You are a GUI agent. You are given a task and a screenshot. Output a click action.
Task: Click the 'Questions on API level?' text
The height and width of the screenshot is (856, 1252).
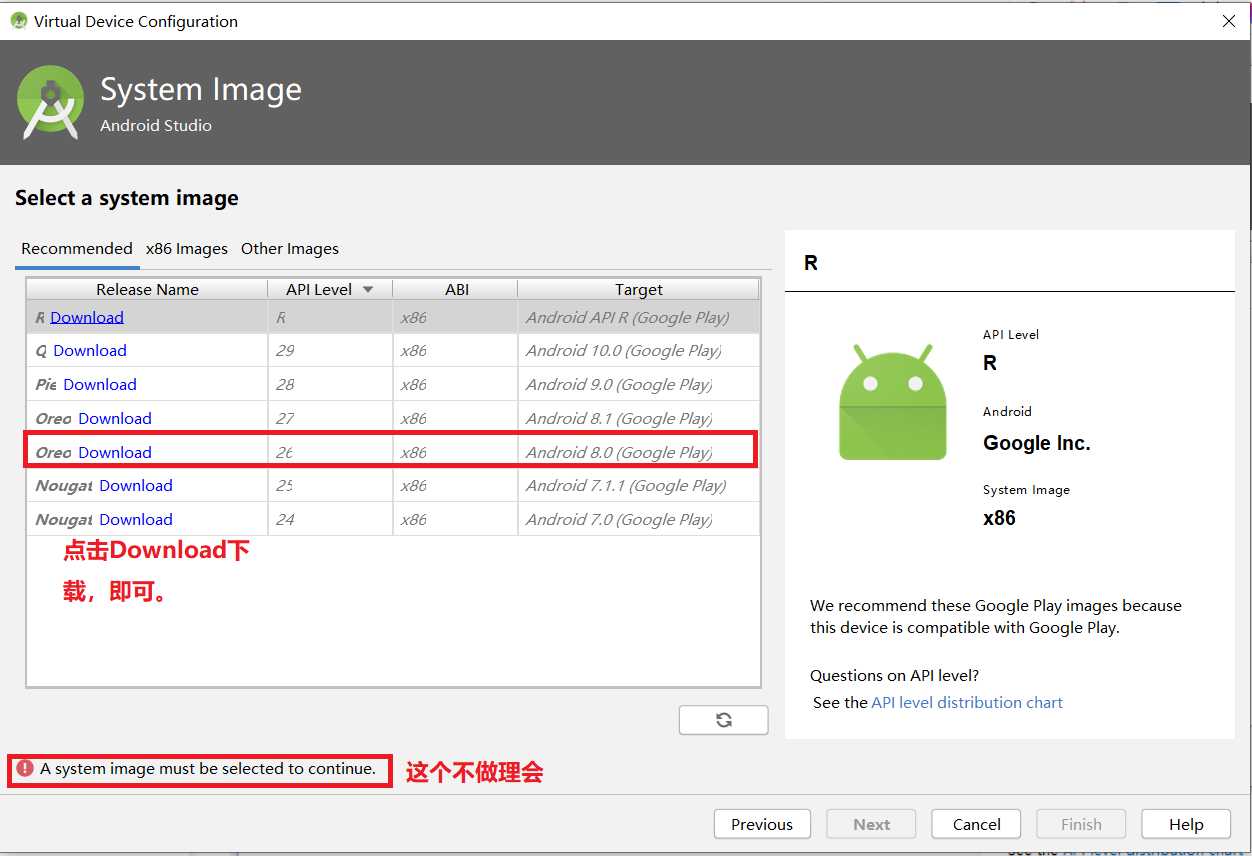[895, 675]
